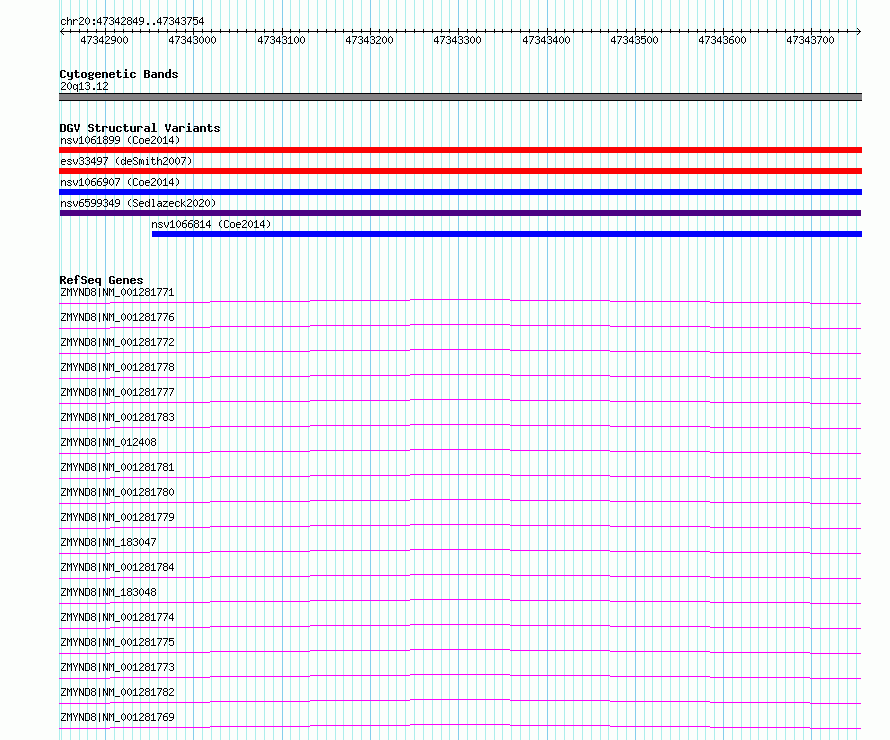Click the red bar under esv33497
Screen dimensions: 890x740
[x=460, y=171]
